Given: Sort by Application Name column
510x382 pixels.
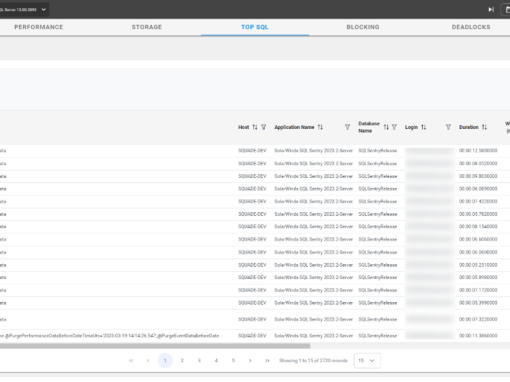Looking at the screenshot, I should [320, 127].
